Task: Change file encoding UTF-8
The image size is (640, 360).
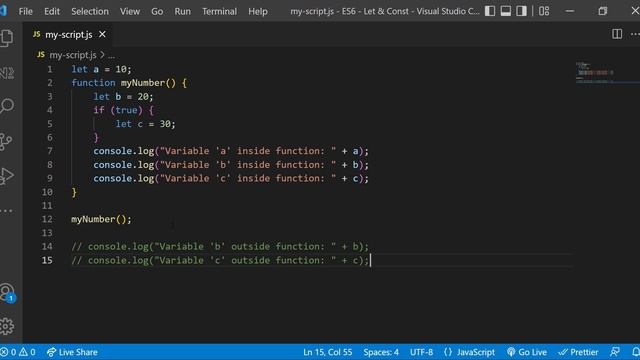Action: tap(421, 352)
